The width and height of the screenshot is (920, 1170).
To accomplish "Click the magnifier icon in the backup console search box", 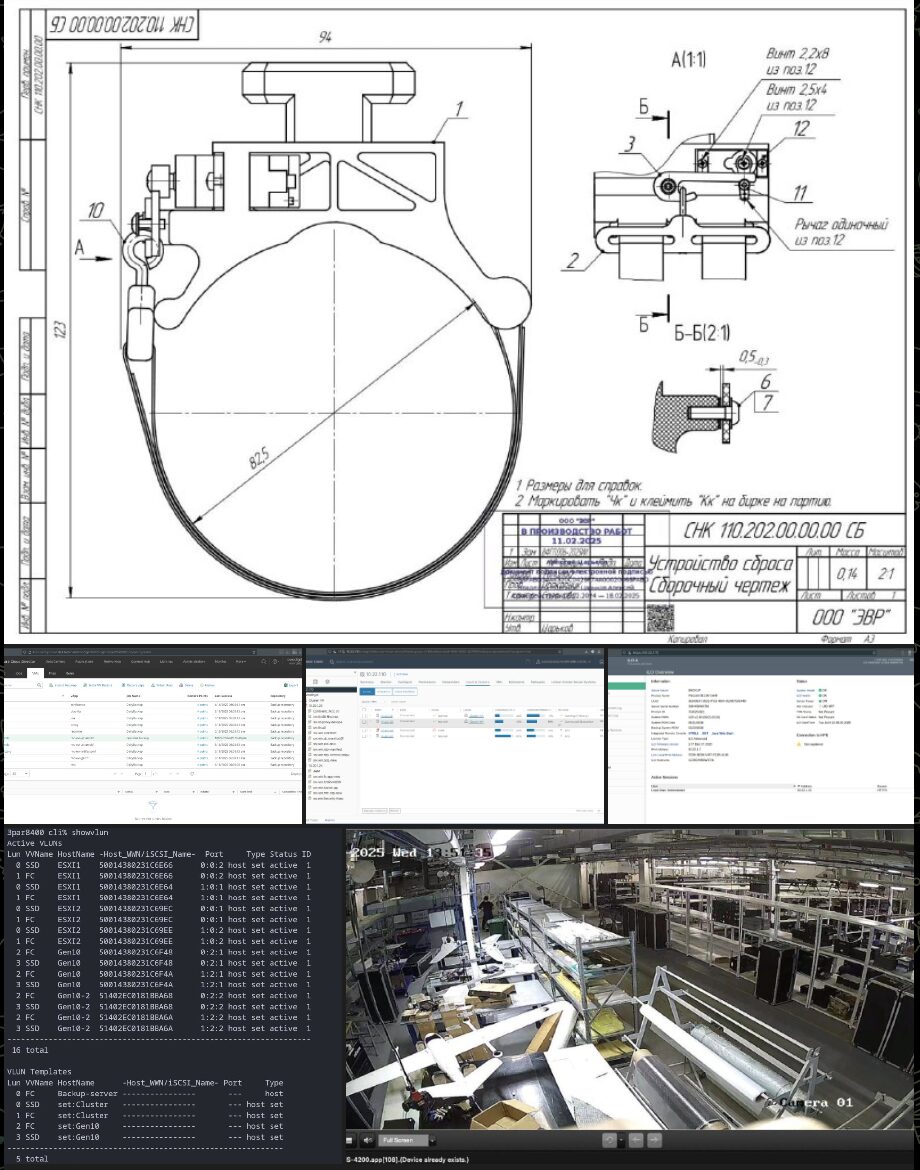I will point(39,685).
